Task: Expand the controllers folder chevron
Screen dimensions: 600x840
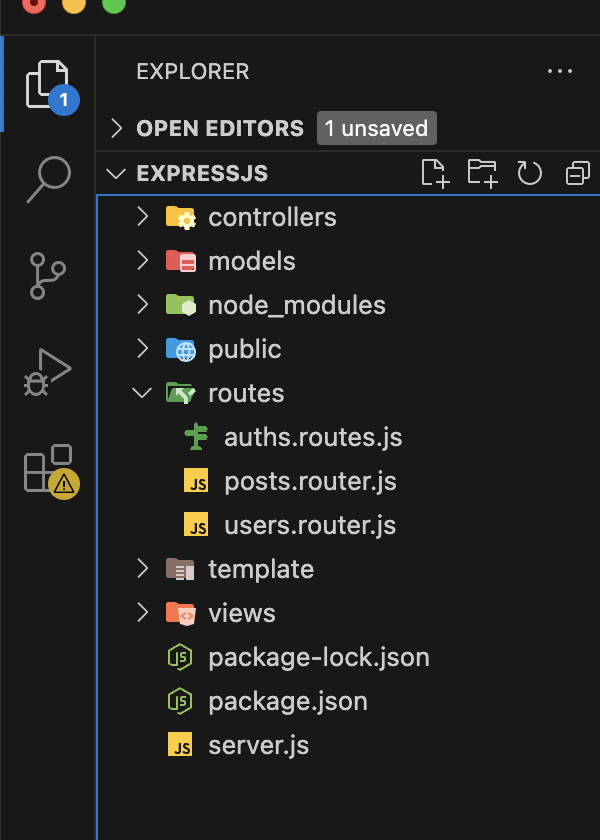Action: pyautogui.click(x=142, y=217)
